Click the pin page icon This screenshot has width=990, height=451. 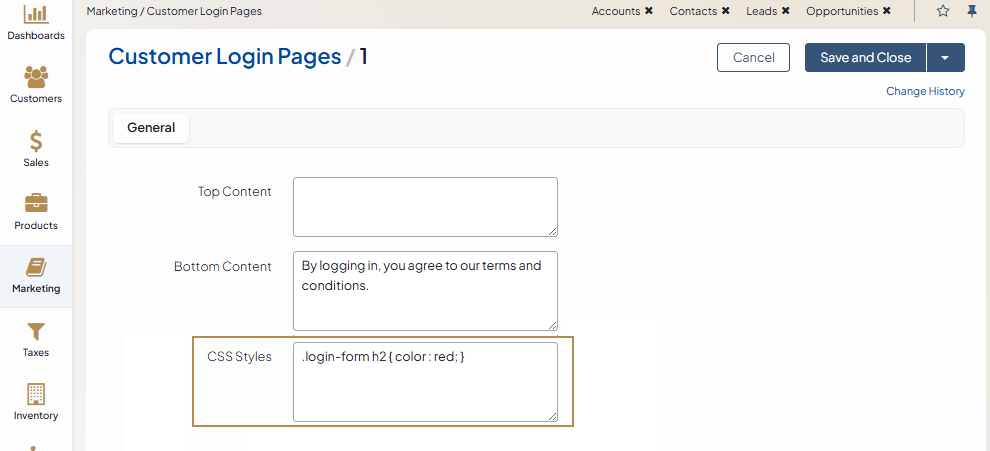point(972,11)
